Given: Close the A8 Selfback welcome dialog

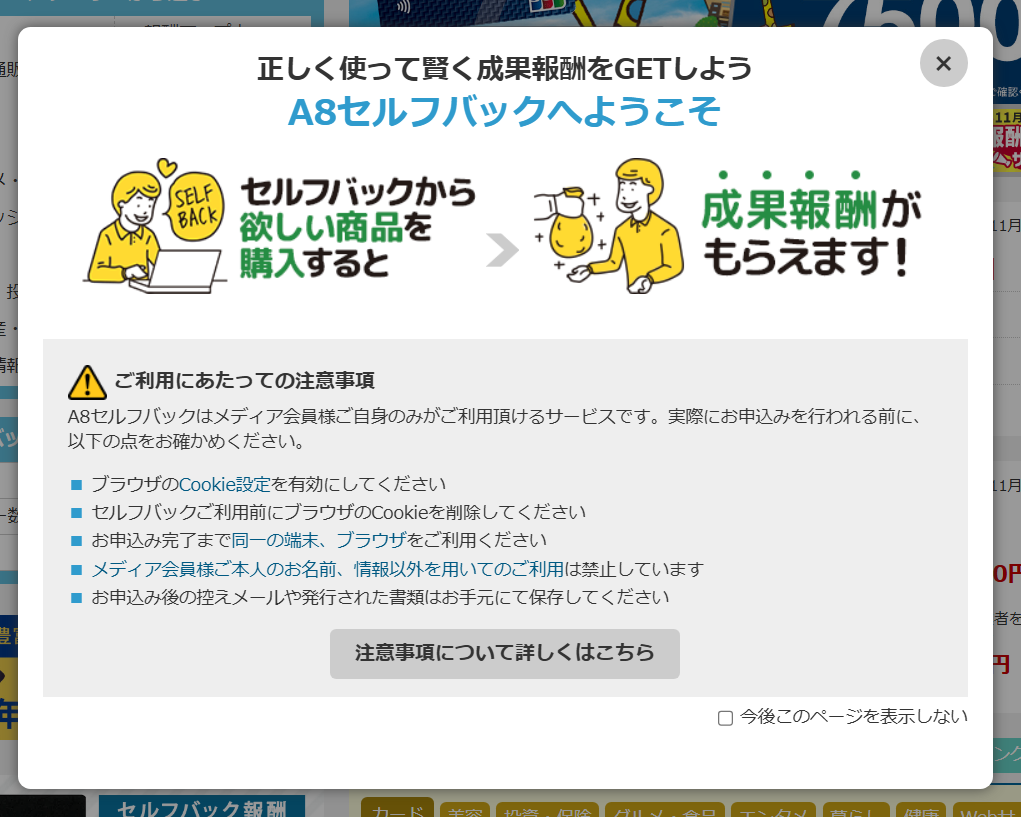Looking at the screenshot, I should [x=943, y=64].
